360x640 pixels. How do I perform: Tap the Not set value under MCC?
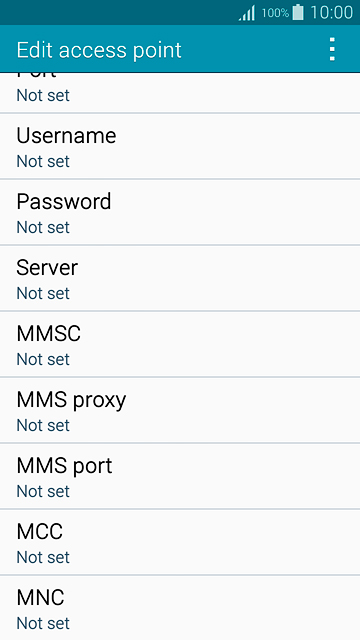click(x=43, y=557)
